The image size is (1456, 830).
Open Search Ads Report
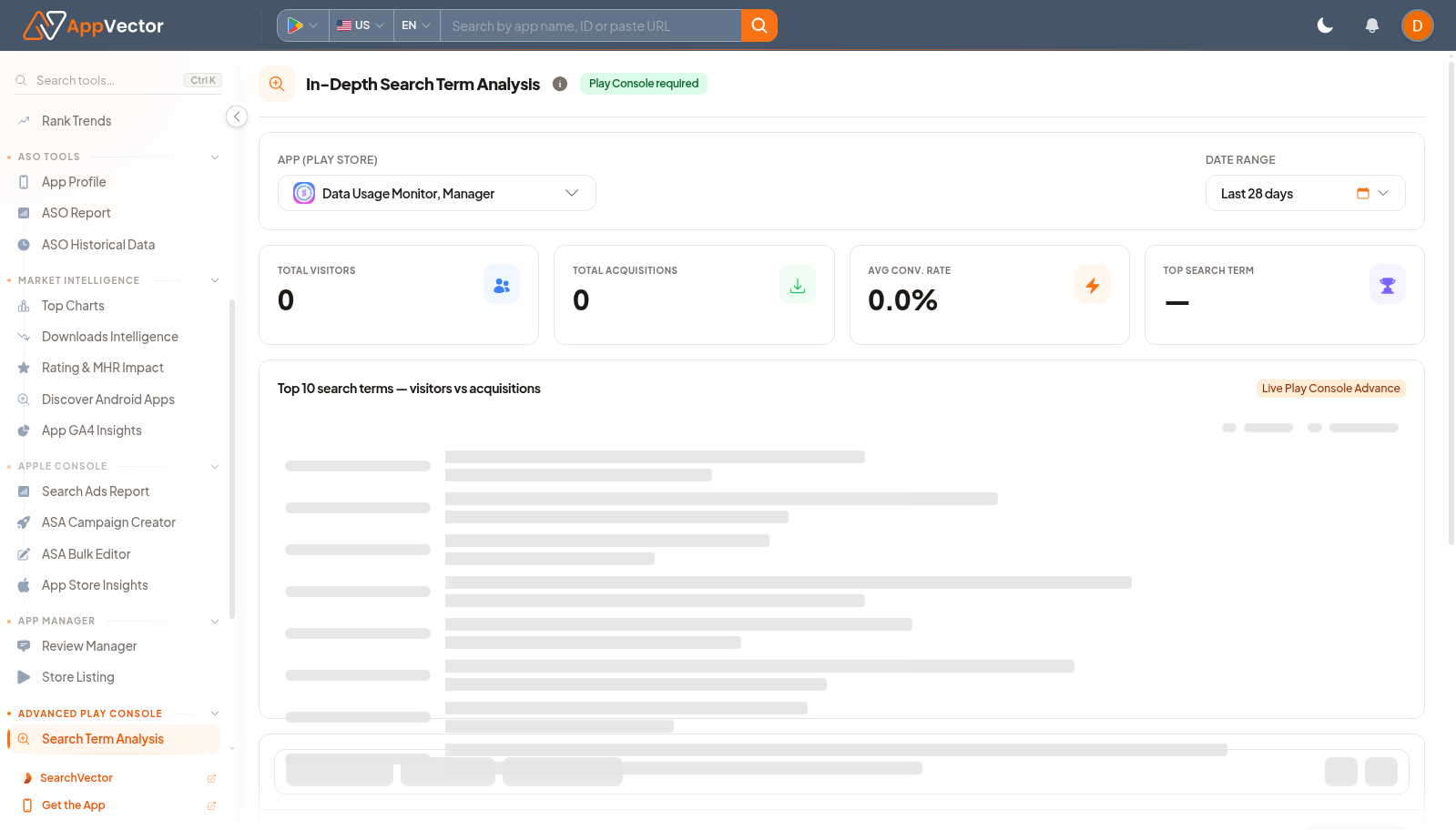point(96,491)
